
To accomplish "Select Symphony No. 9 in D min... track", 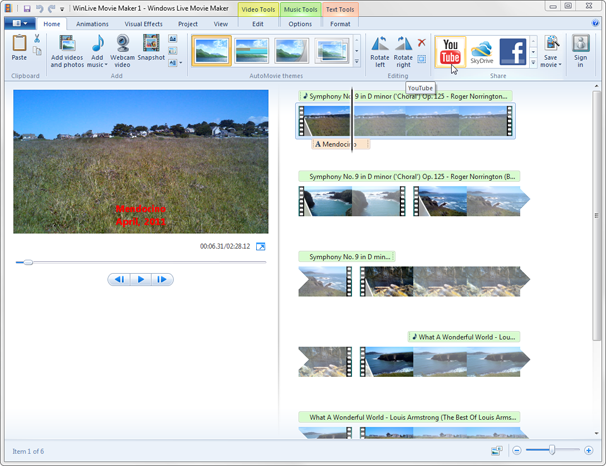I will pos(346,257).
